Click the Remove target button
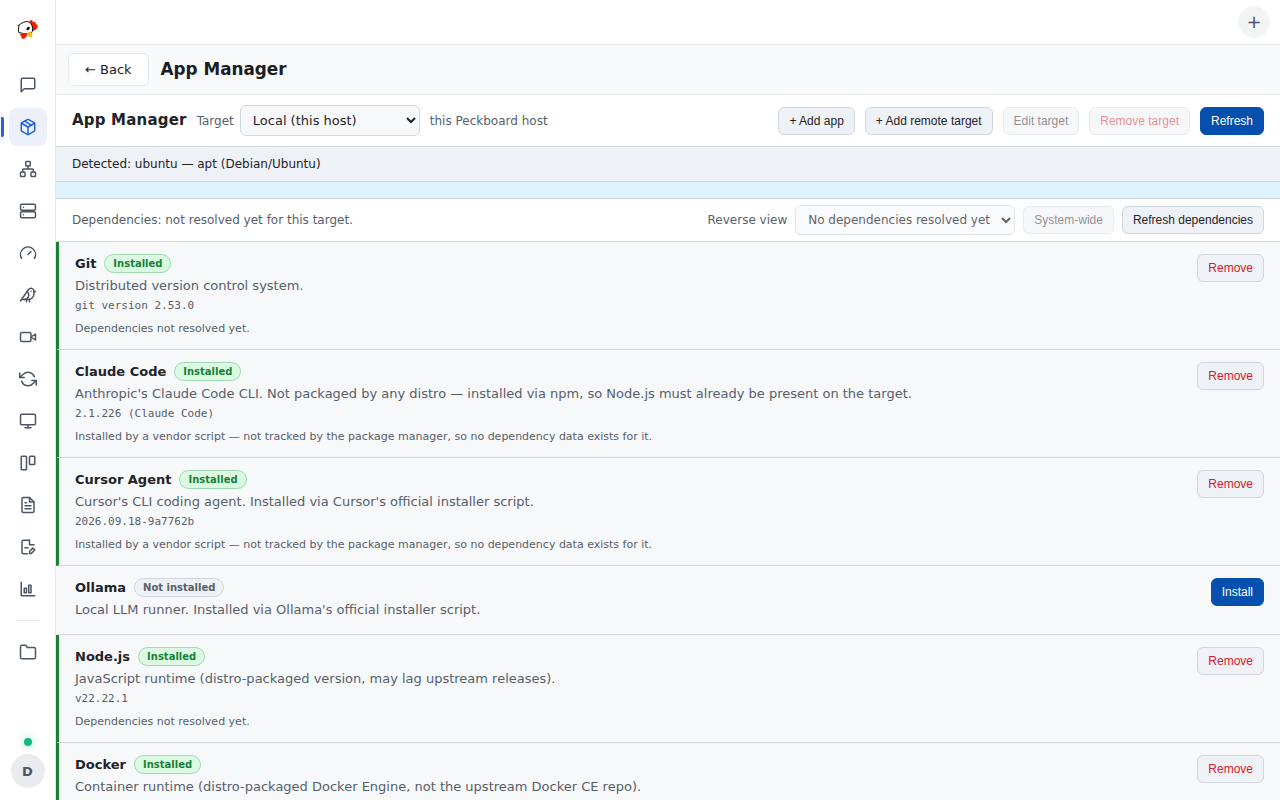1280x800 pixels. click(1140, 121)
